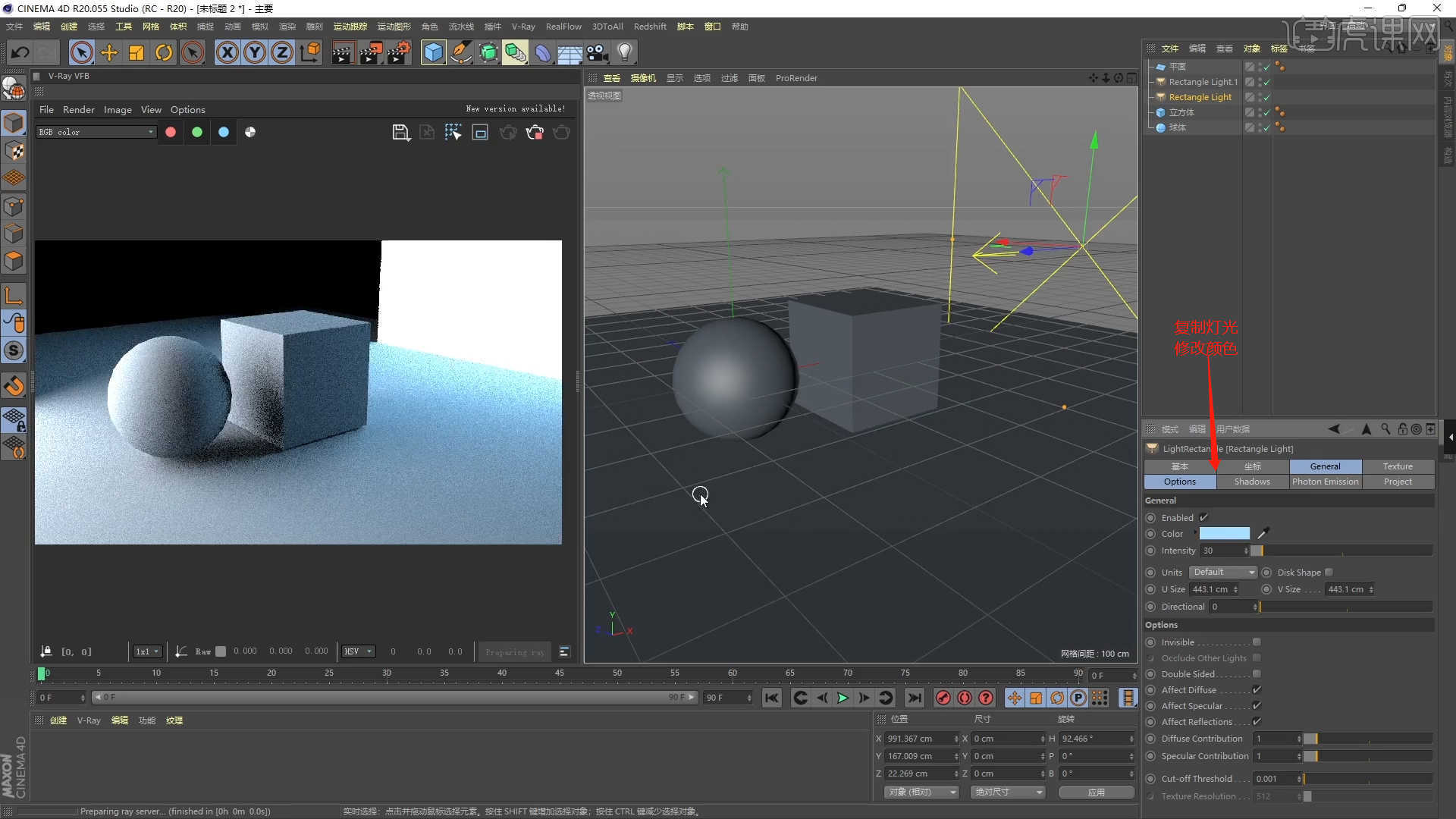Enable the Disk Shape checkbox
The width and height of the screenshot is (1456, 819).
(x=1329, y=573)
